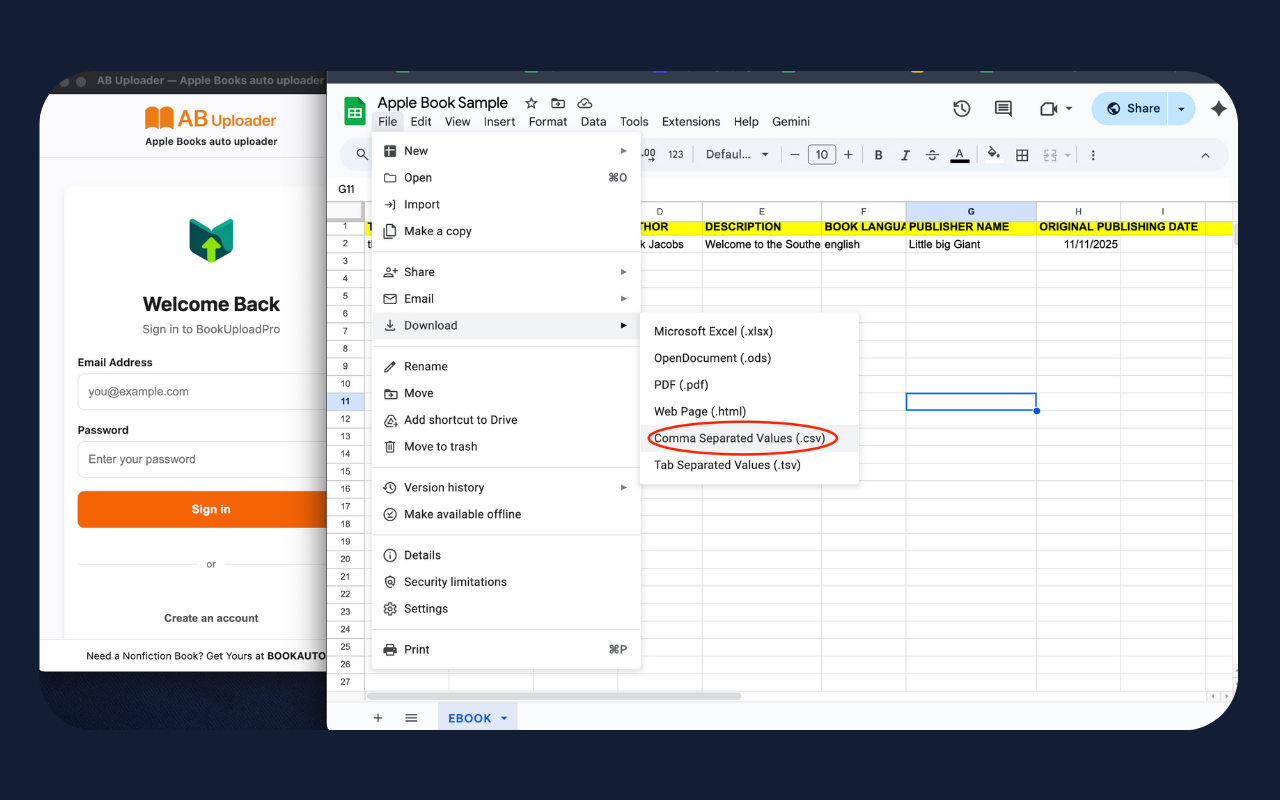Open the comments icon in the header
The width and height of the screenshot is (1280, 800).
coord(1003,109)
